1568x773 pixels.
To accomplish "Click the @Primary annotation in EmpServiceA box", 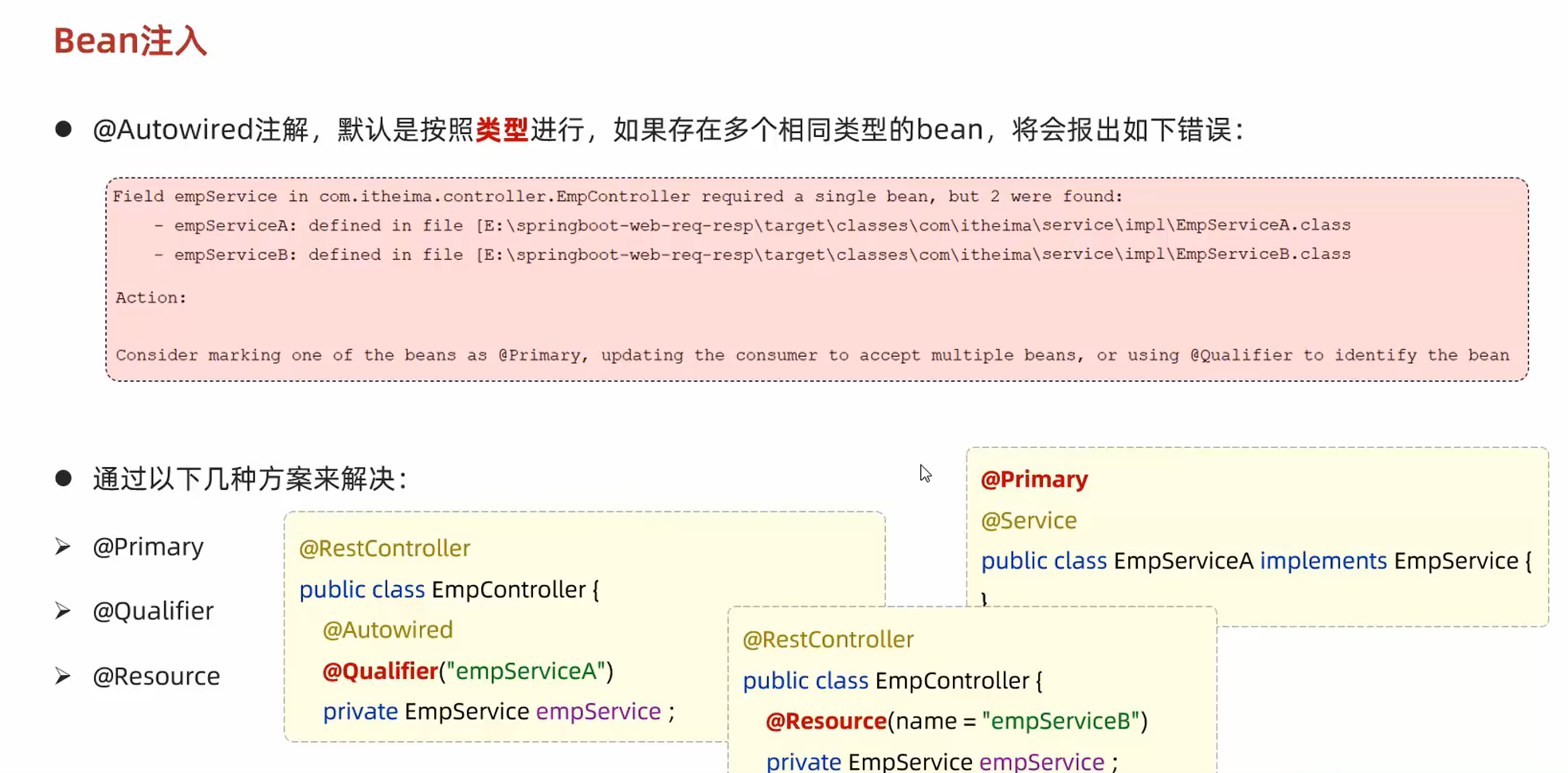I will tap(1033, 479).
